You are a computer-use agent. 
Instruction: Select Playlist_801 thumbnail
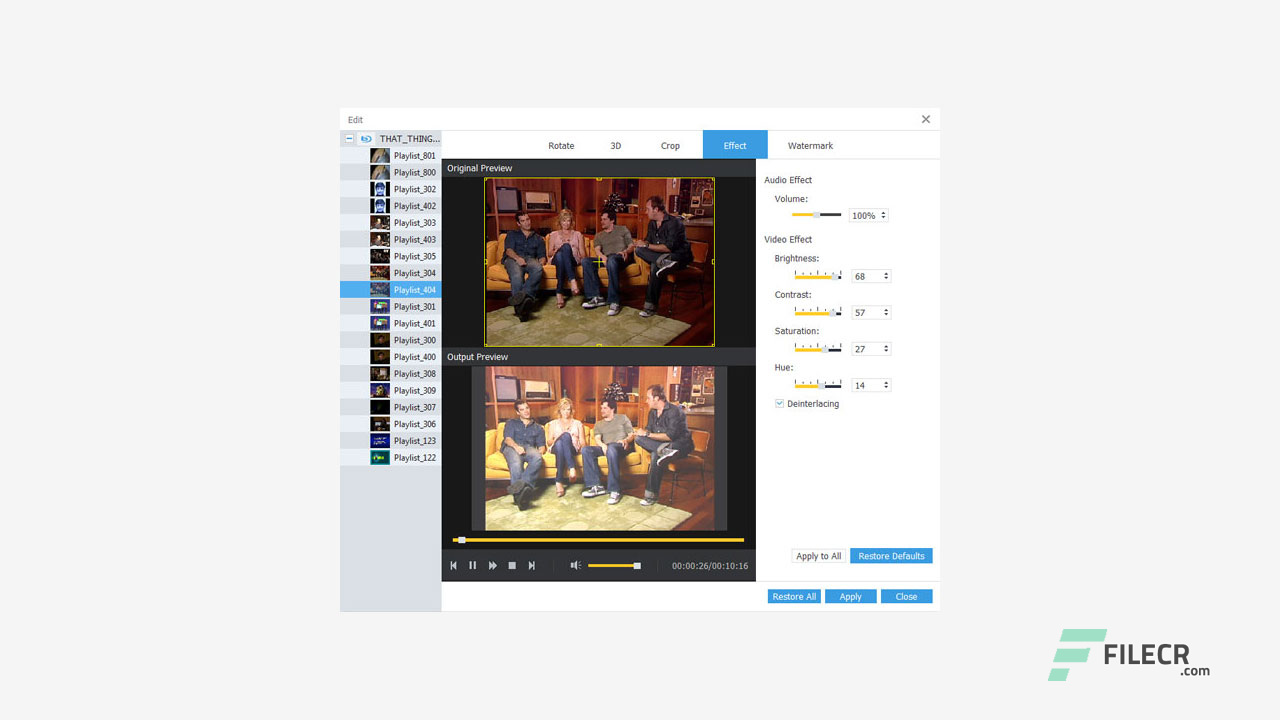click(x=380, y=156)
